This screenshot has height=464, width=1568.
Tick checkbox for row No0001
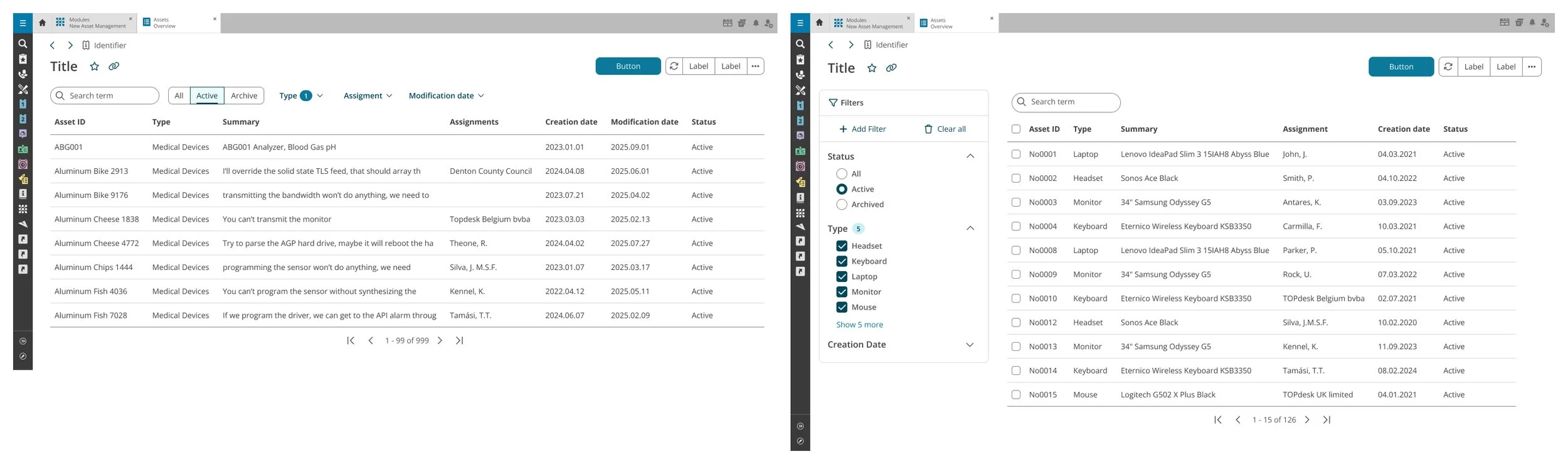[x=1016, y=154]
